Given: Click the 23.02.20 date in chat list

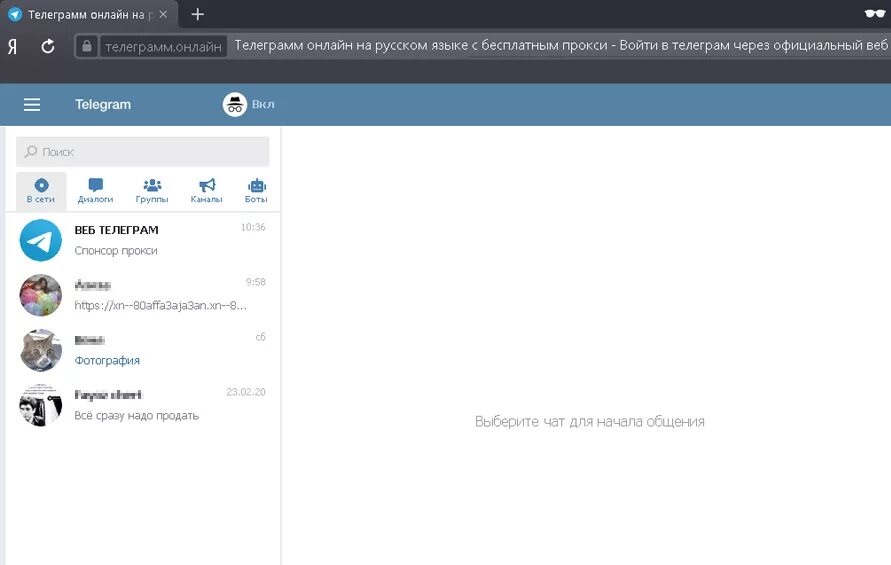Looking at the screenshot, I should pos(245,392).
